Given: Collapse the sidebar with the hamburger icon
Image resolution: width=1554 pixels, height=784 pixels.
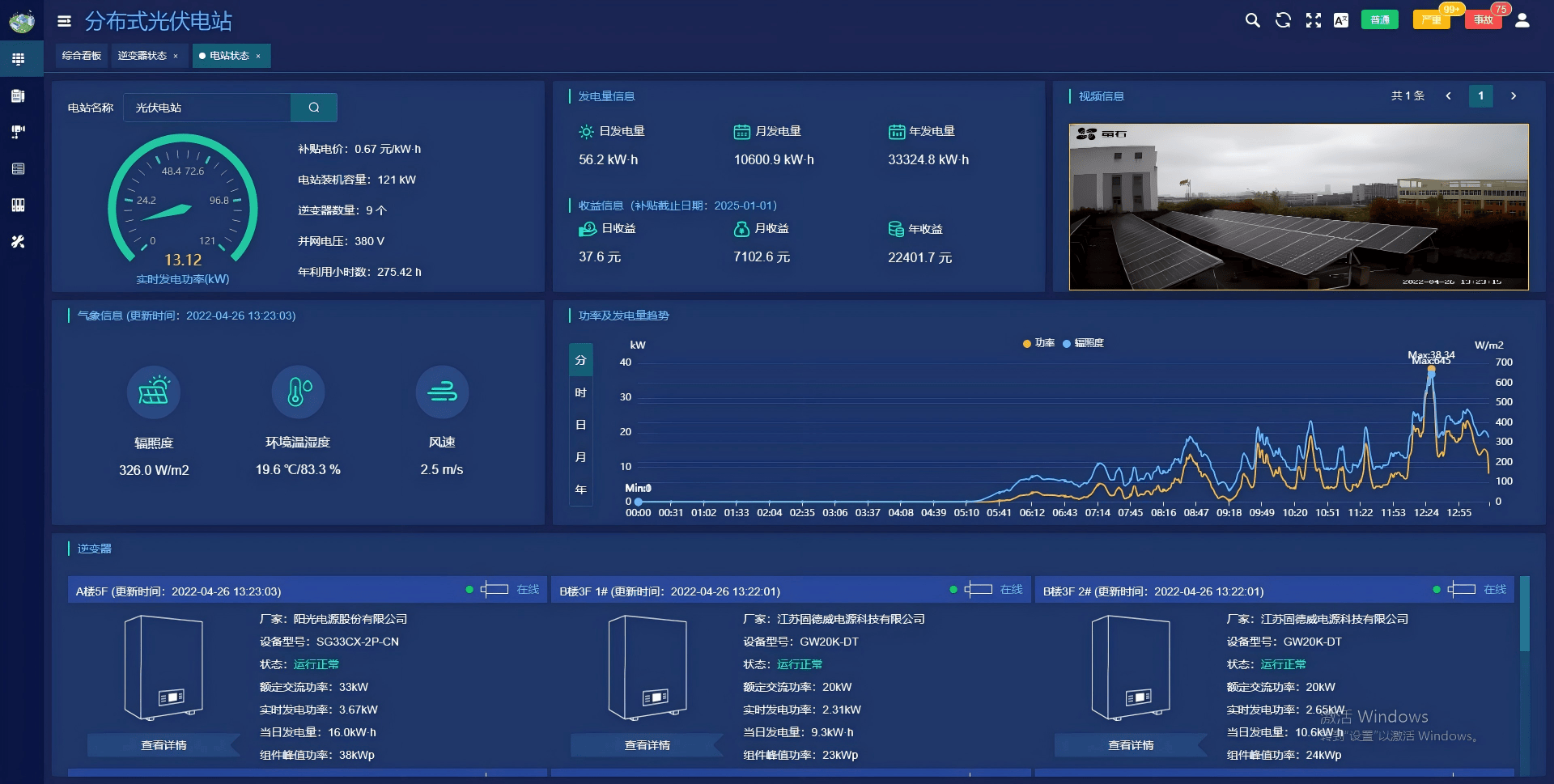Looking at the screenshot, I should (x=64, y=21).
